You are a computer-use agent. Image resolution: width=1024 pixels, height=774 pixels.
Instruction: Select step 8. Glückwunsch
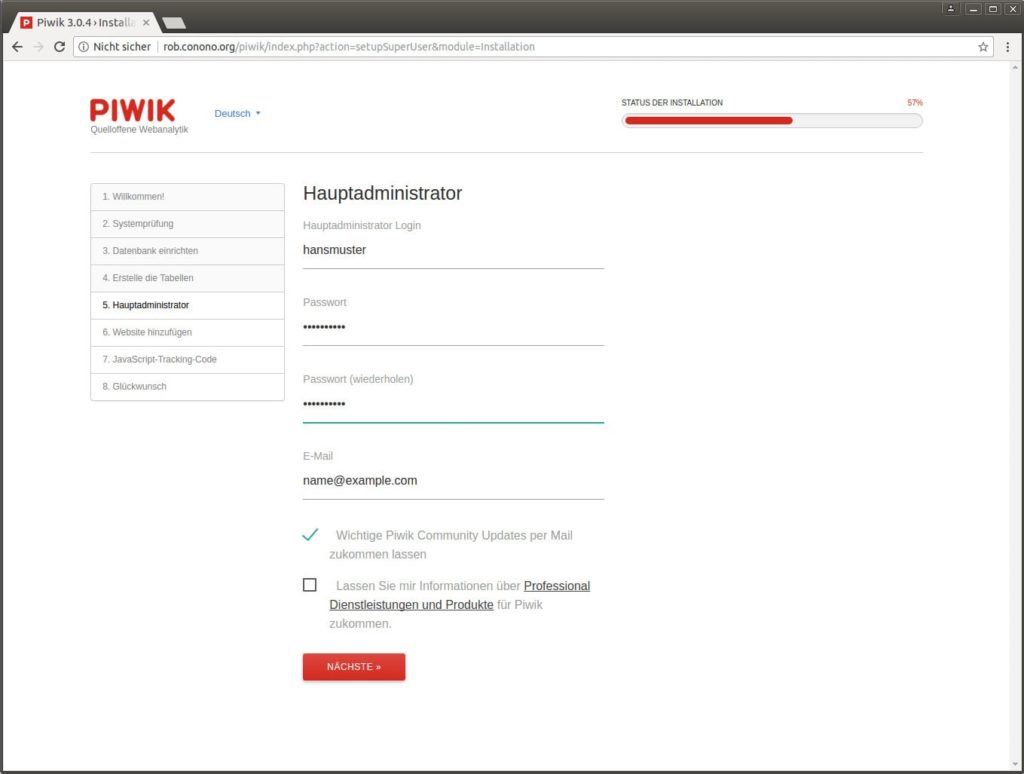[187, 387]
